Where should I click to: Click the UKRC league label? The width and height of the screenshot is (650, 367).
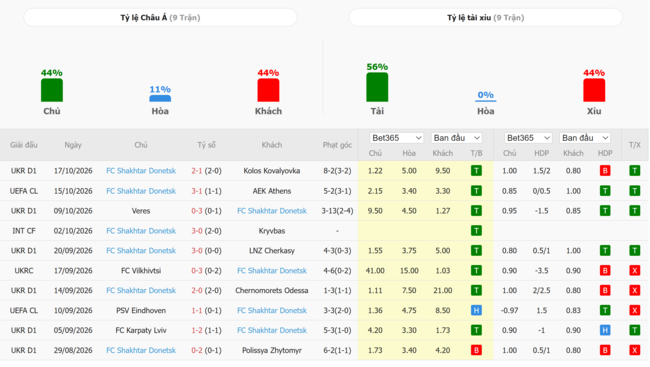24,270
